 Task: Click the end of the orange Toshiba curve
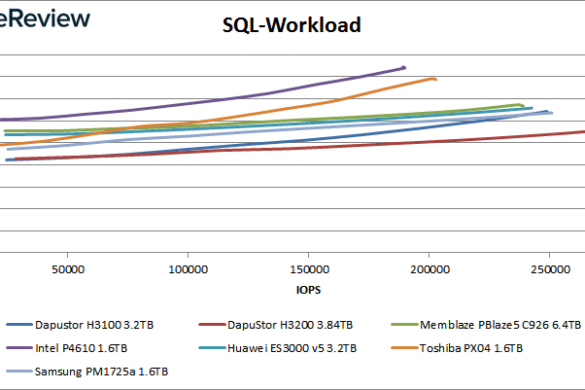click(434, 79)
